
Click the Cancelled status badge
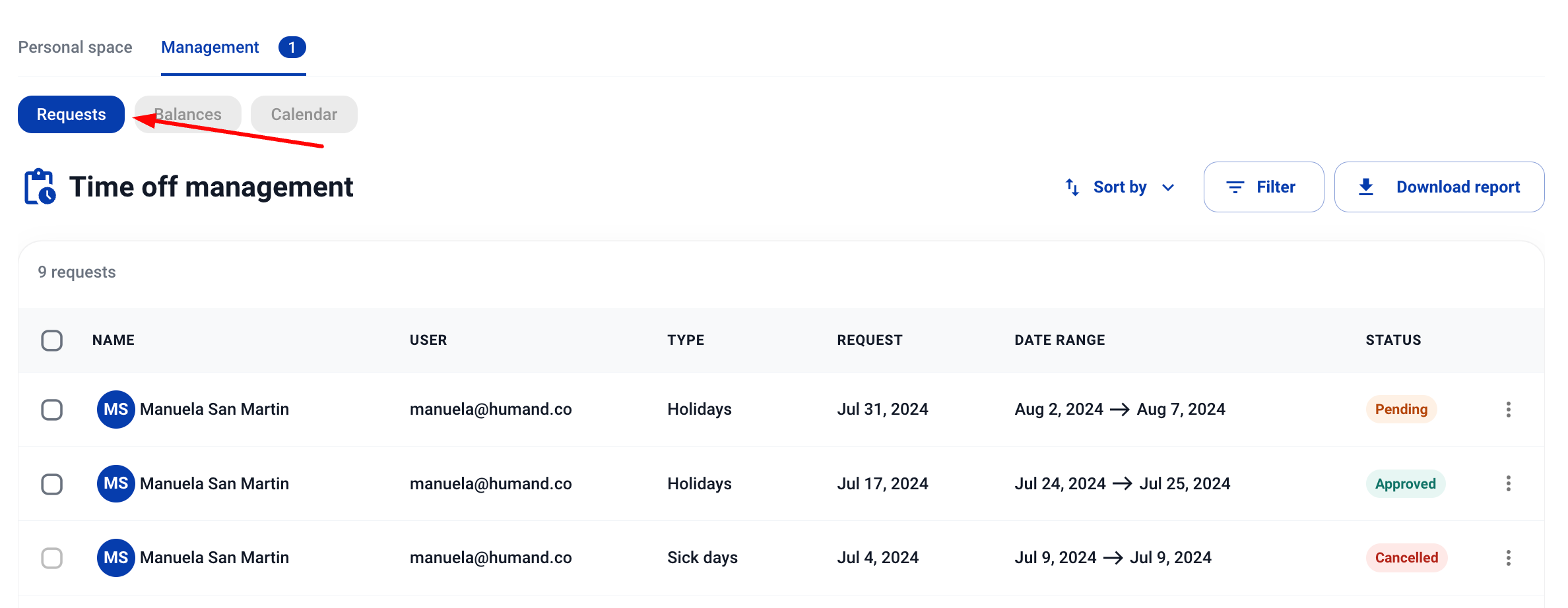coord(1406,558)
